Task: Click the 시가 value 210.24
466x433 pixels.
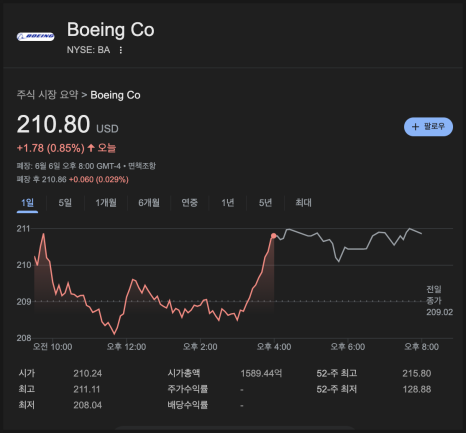Action: [88, 373]
